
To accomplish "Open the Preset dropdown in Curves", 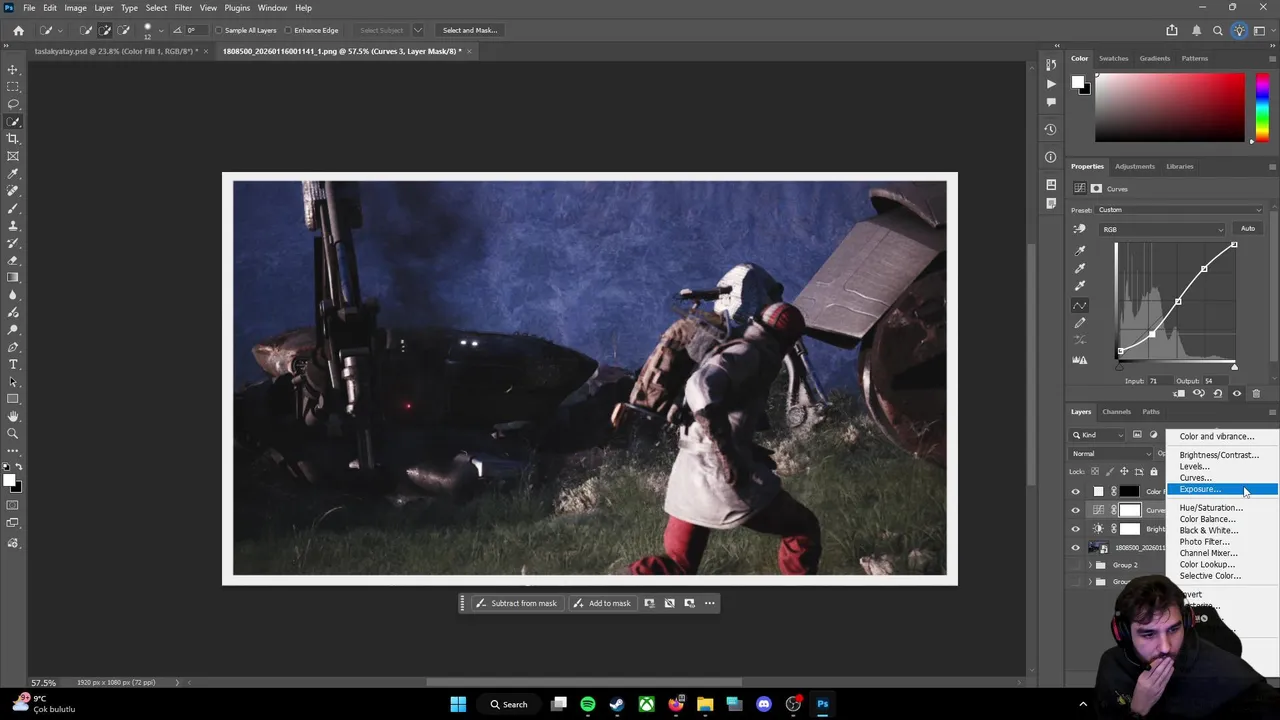I will click(1181, 210).
